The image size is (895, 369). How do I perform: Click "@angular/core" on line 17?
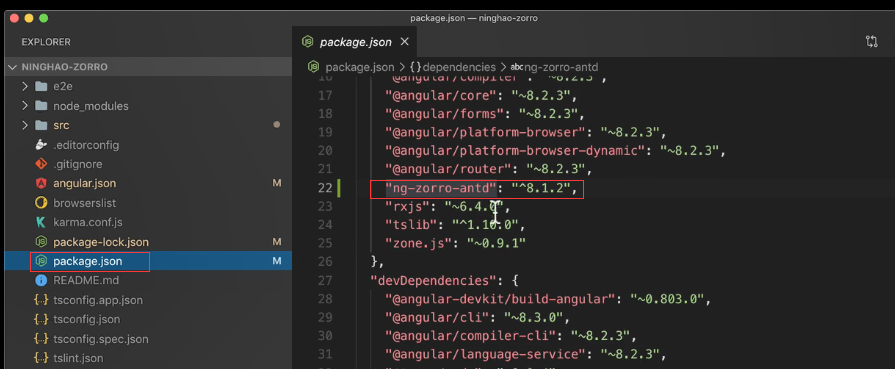tap(441, 95)
